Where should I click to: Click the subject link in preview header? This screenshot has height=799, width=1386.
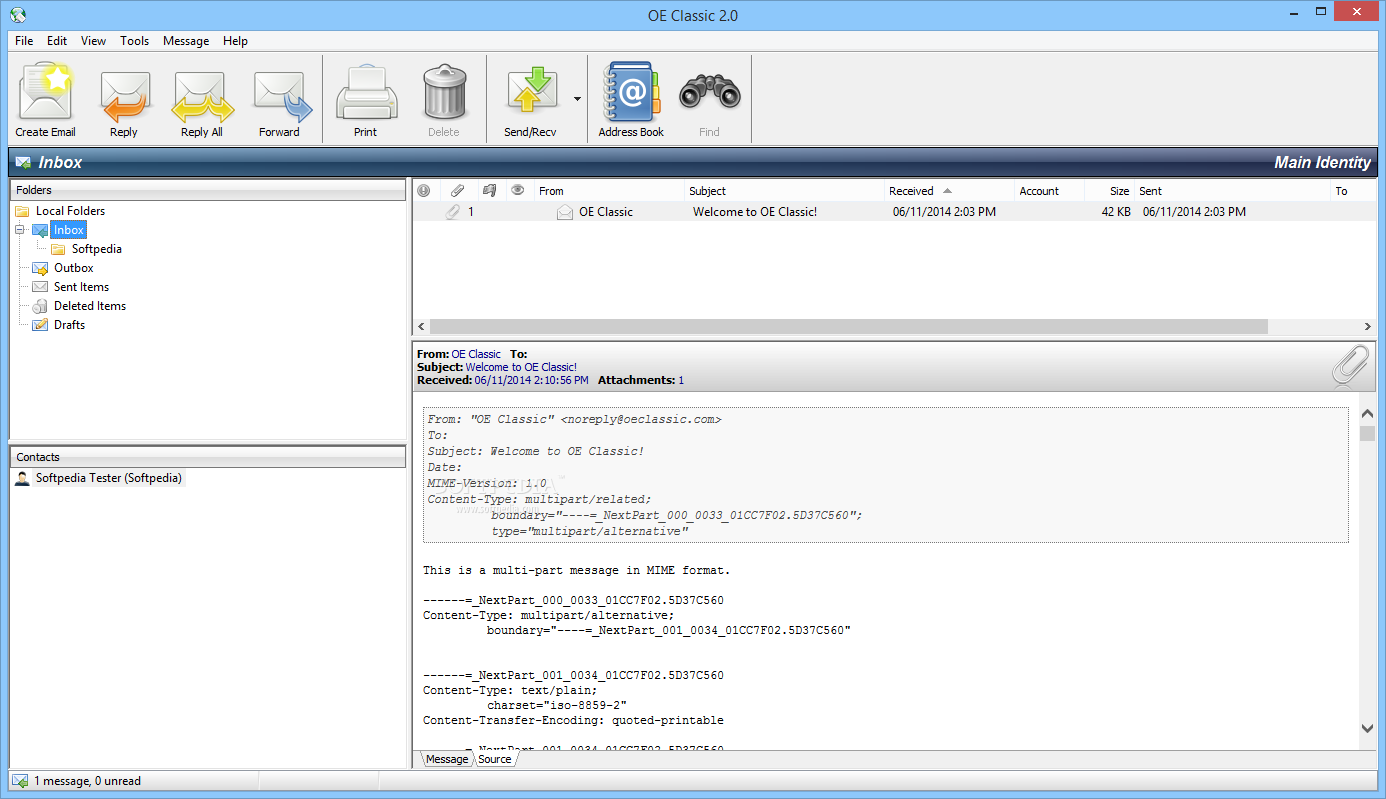tap(521, 367)
